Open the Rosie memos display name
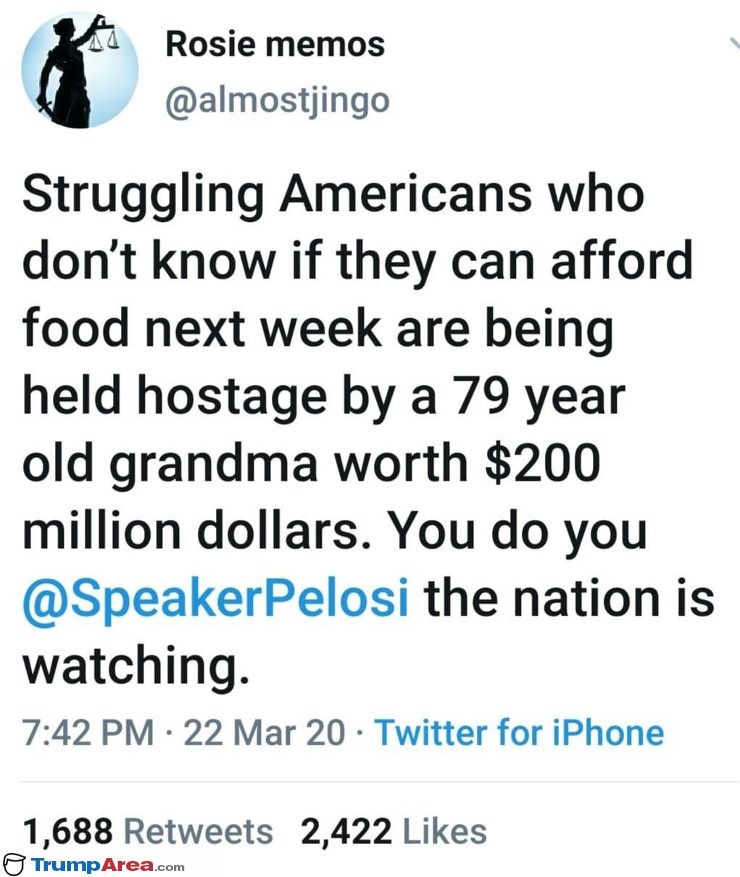This screenshot has width=740, height=877. (x=275, y=44)
